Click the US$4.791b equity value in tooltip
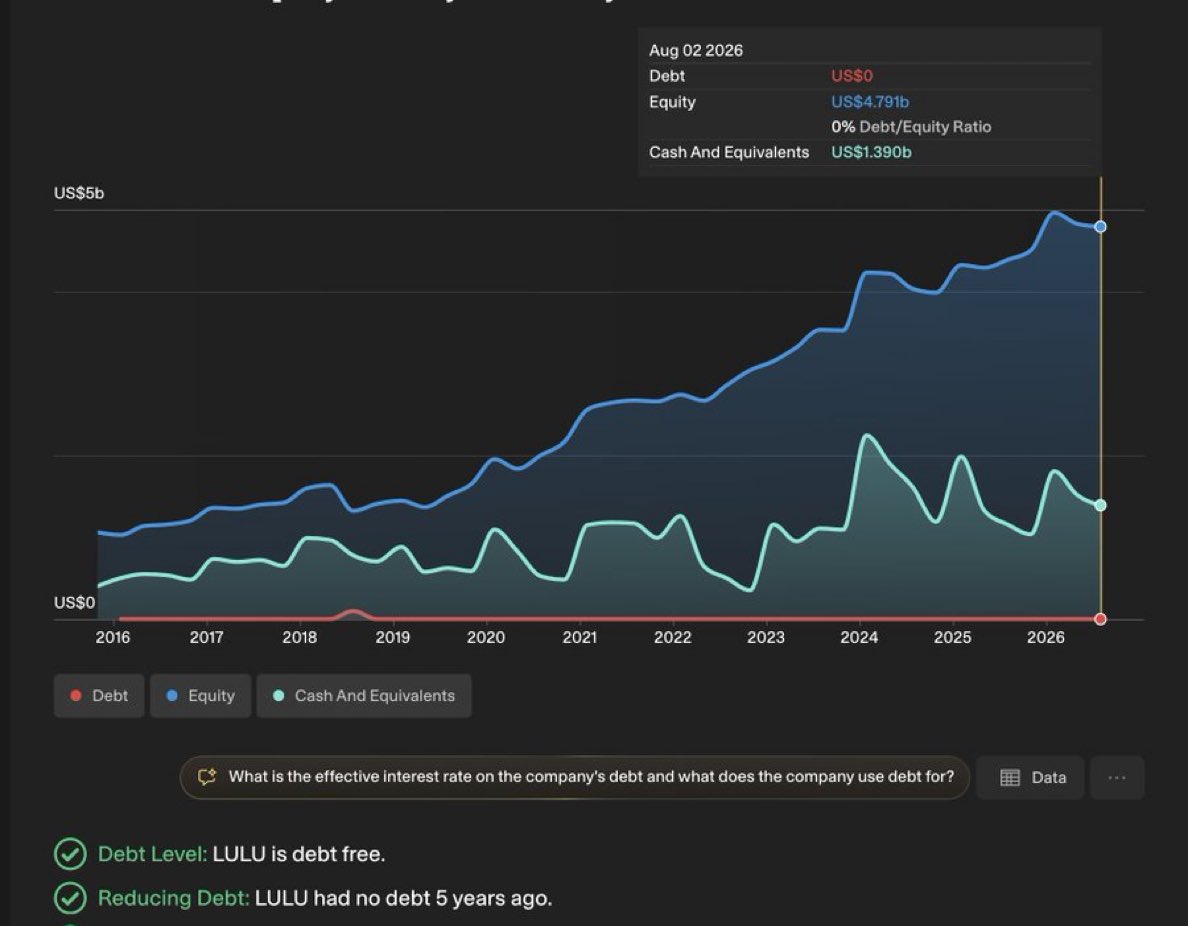Viewport: 1188px width, 926px height. [x=870, y=102]
